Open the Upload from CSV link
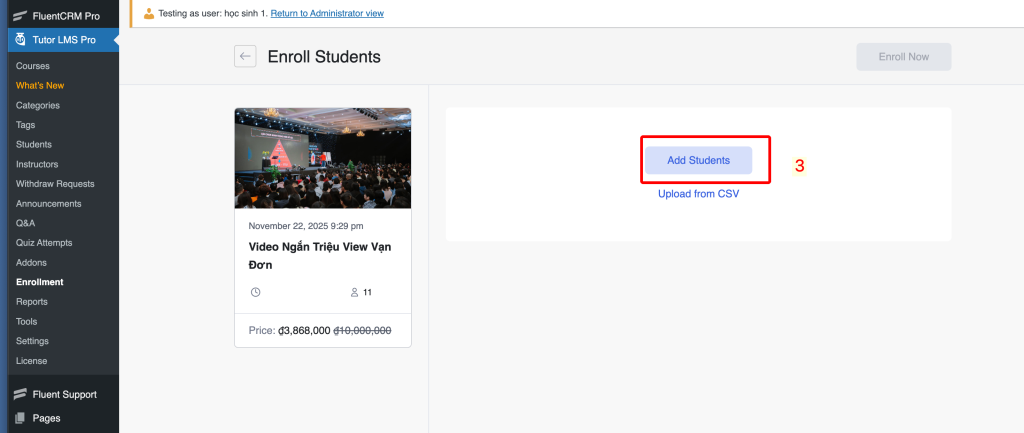1024x433 pixels. click(698, 193)
